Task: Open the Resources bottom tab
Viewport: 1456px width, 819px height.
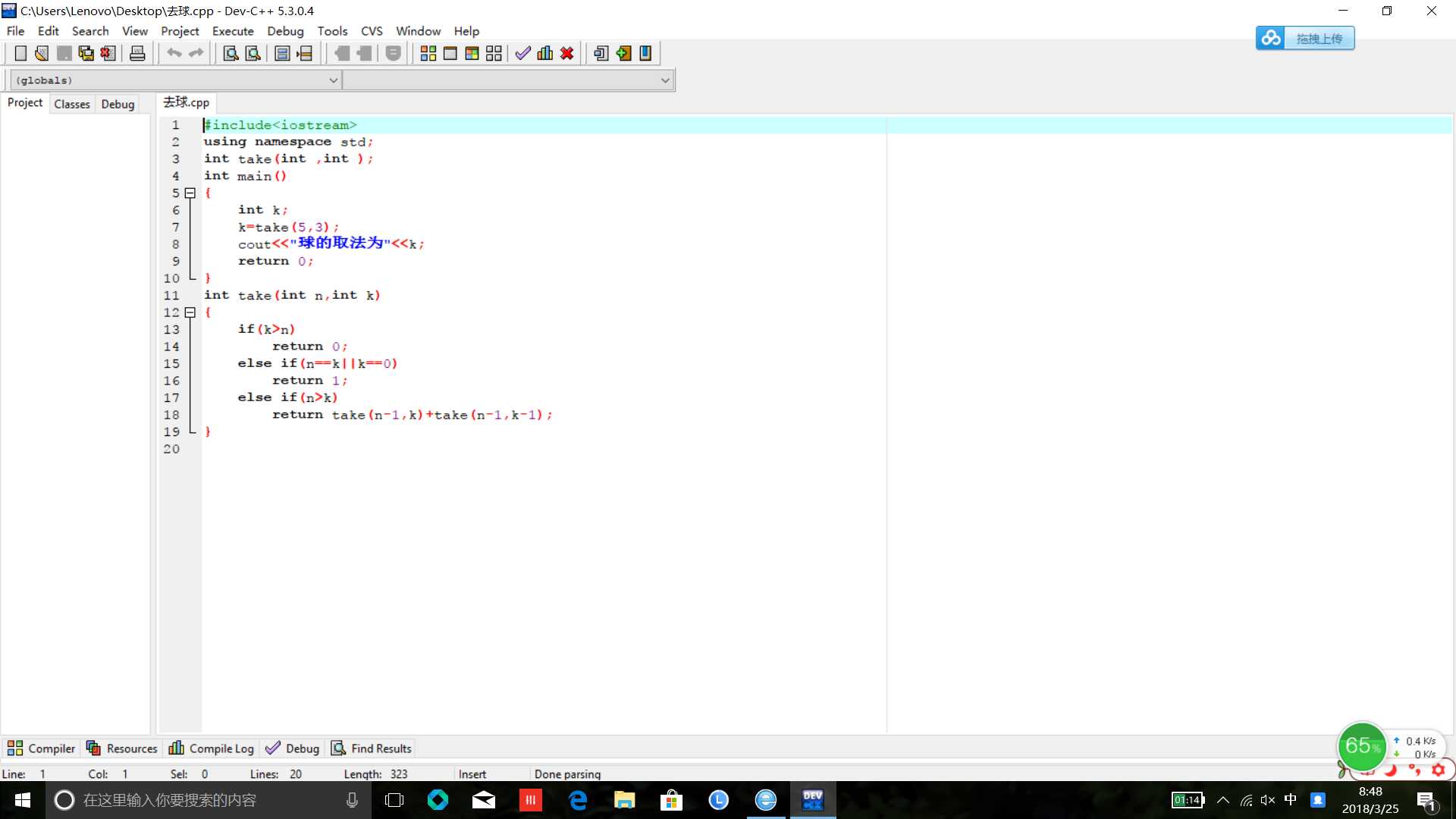Action: [x=122, y=748]
